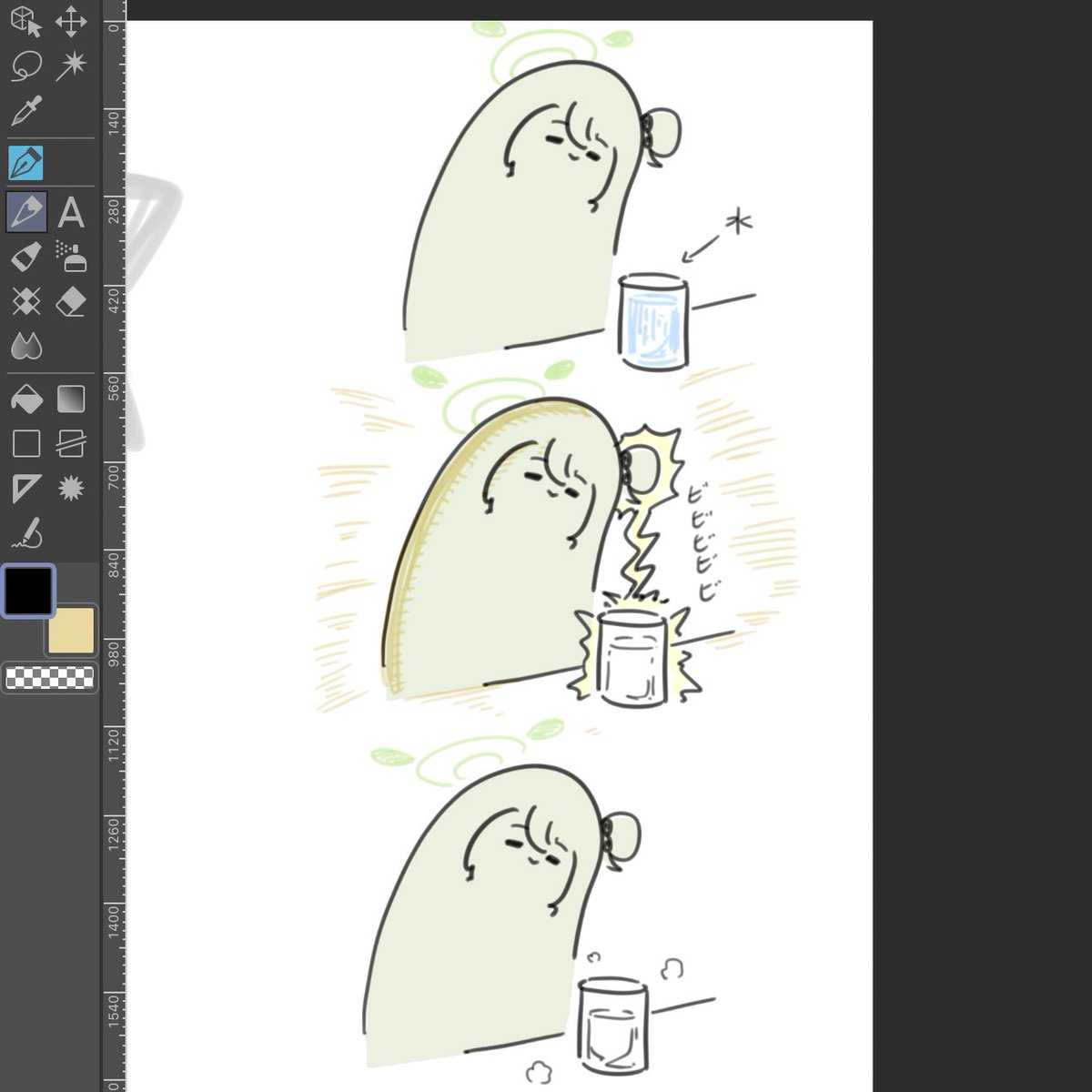Select the highlighted blue Pen tool
The height and width of the screenshot is (1092, 1092).
(25, 164)
